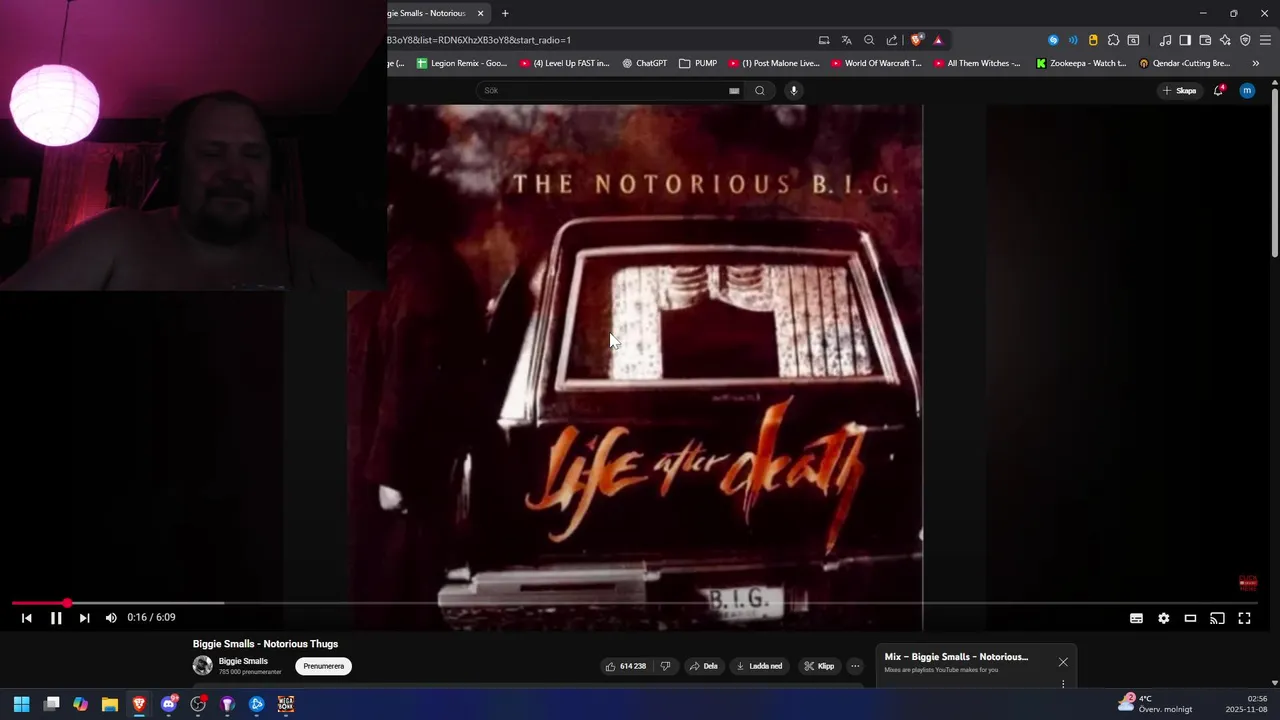The height and width of the screenshot is (720, 1280).
Task: Show hidden bookmarks with the chevron
Action: tap(1256, 63)
